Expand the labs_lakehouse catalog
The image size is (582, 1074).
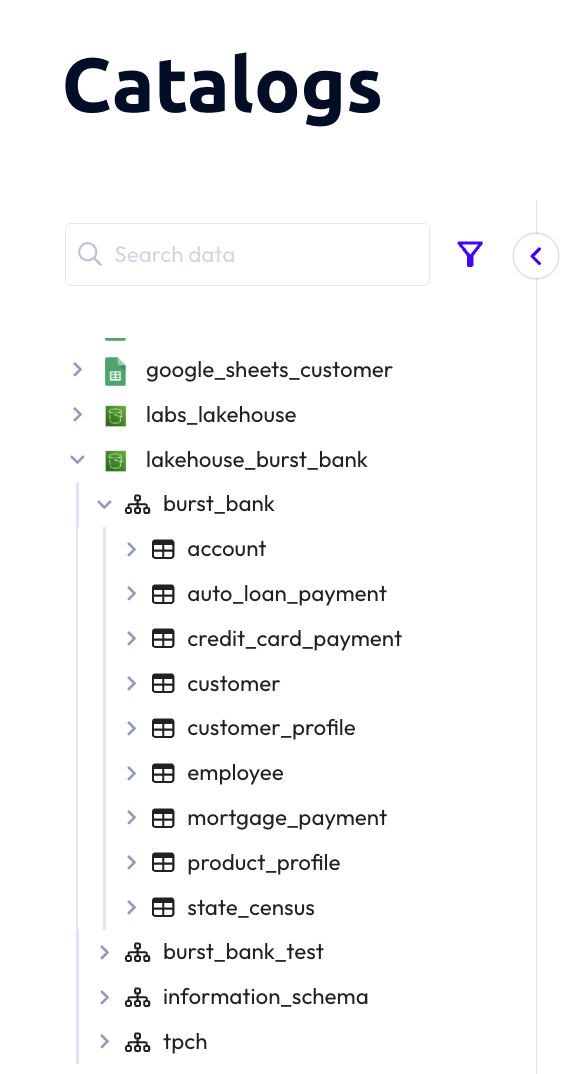pos(77,414)
